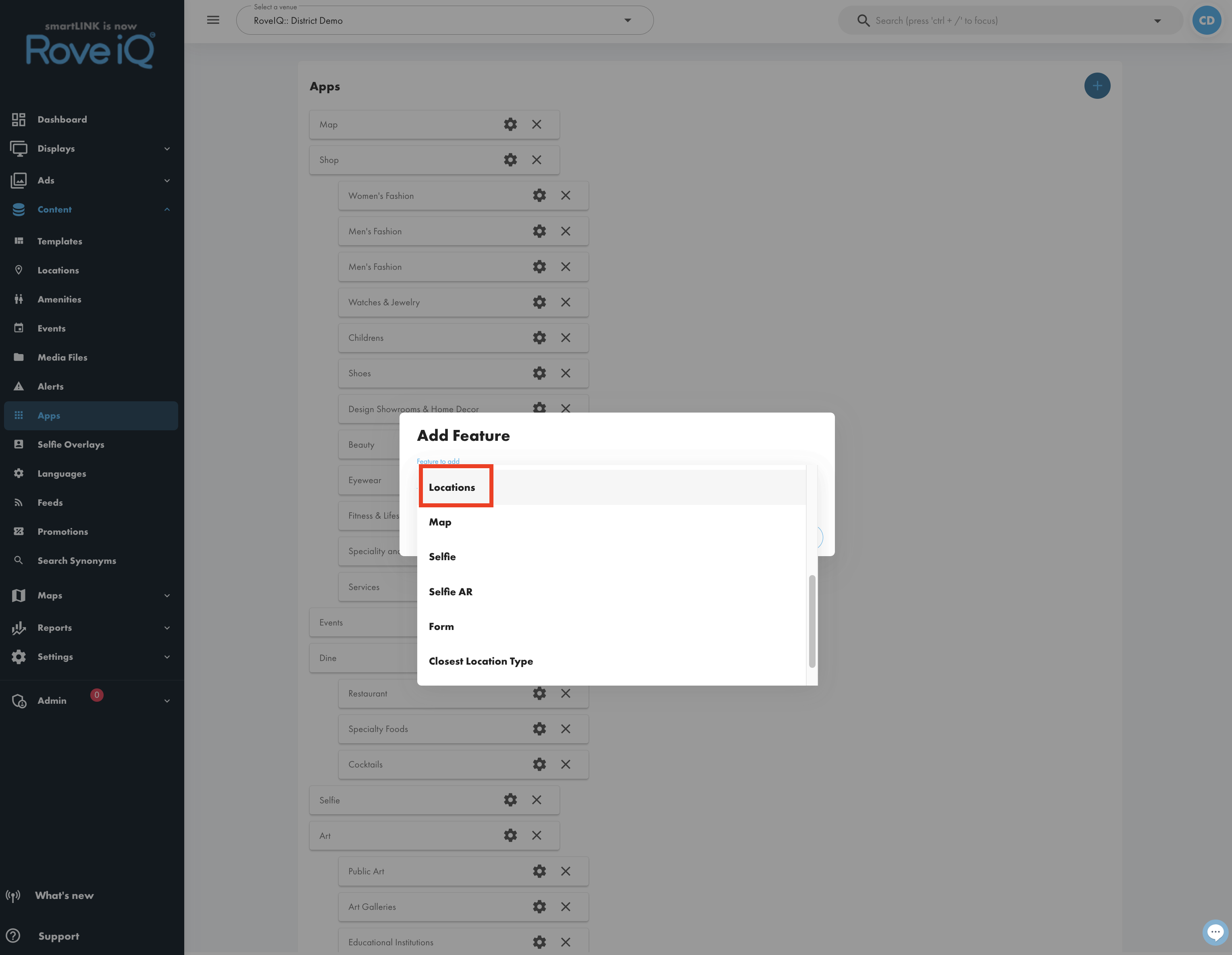This screenshot has height=955, width=1232.
Task: Open gear settings for Watches & Jewelry
Action: [539, 302]
